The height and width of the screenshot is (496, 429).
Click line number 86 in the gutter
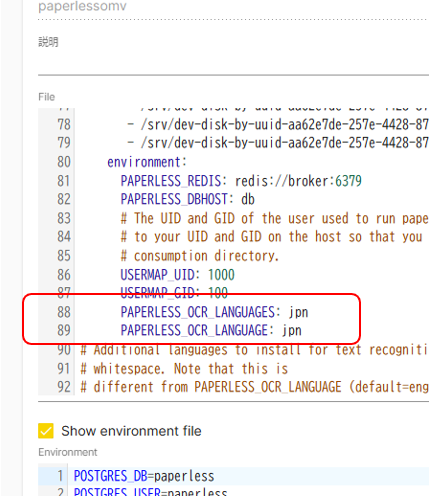click(x=64, y=275)
